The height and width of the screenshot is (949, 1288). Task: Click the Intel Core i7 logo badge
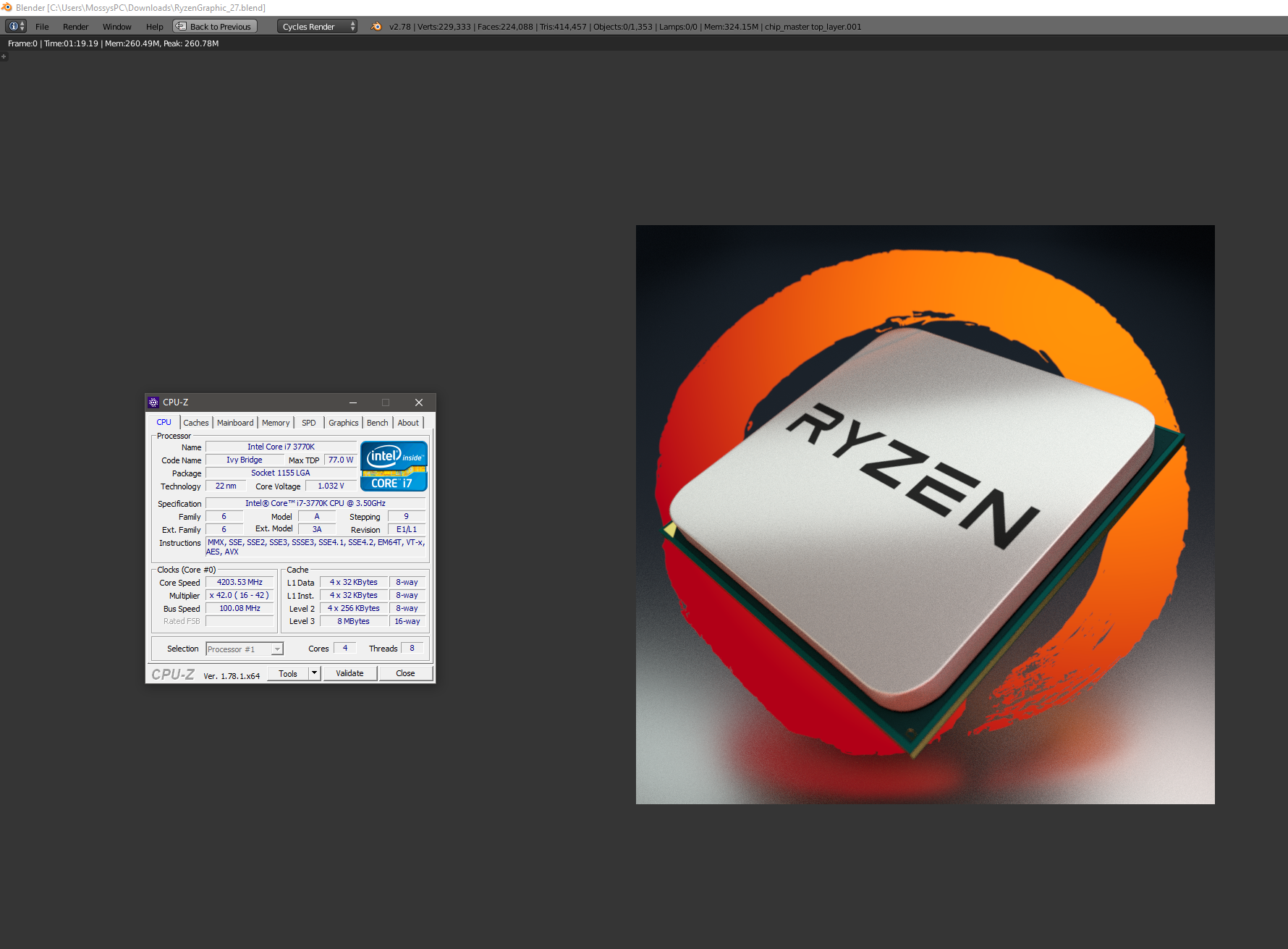(394, 466)
